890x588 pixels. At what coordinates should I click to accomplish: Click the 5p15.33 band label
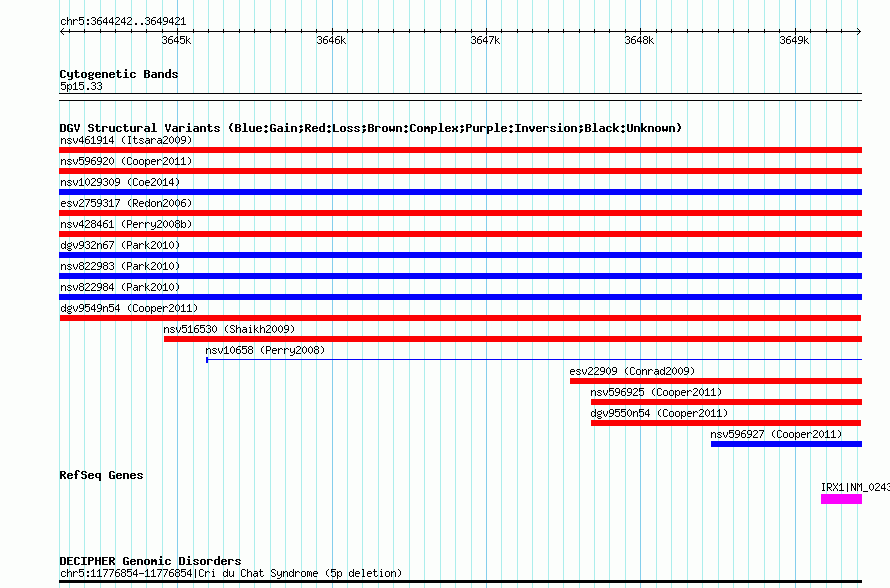point(81,86)
